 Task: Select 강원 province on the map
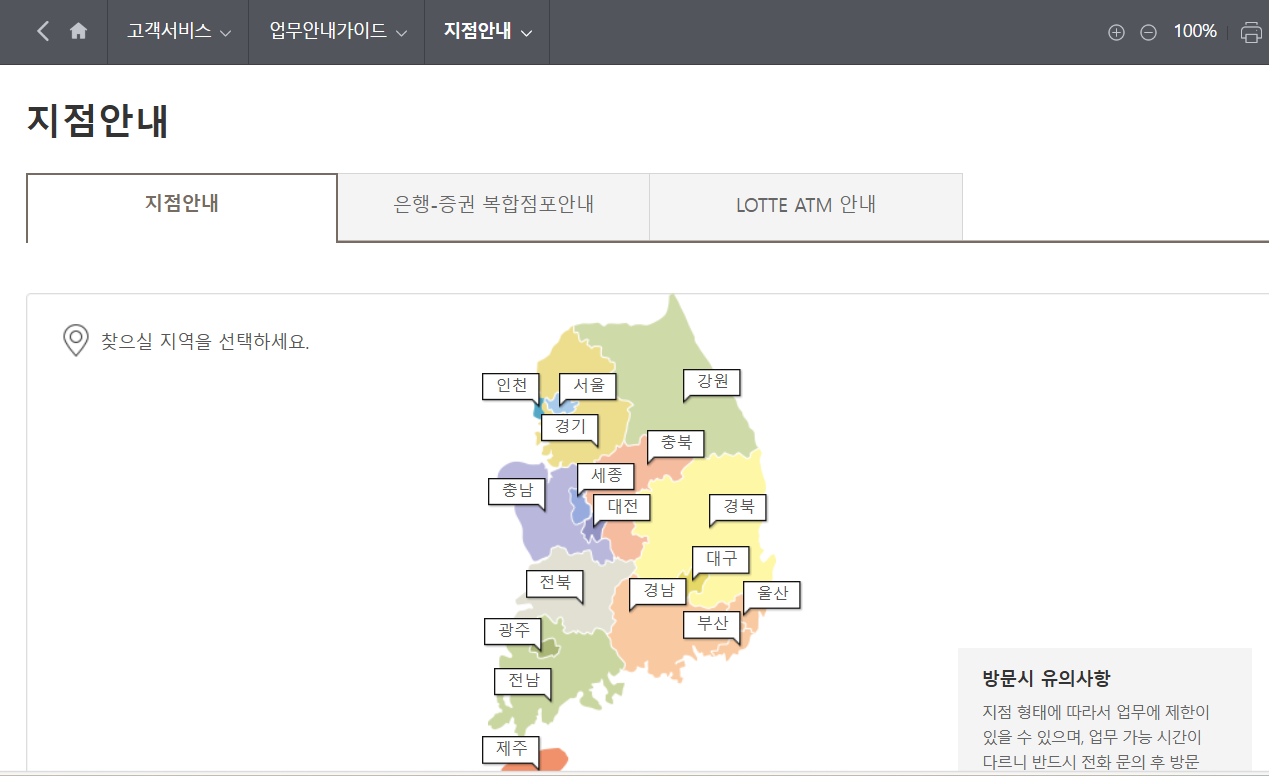point(711,381)
